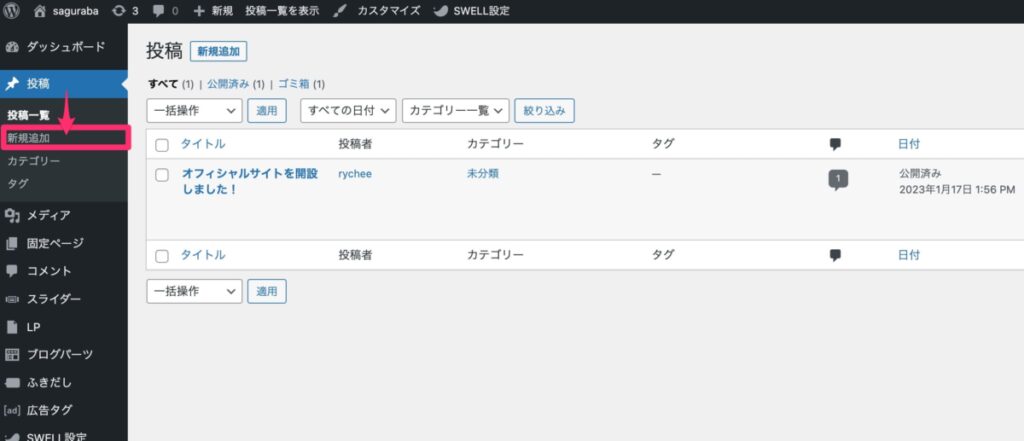The height and width of the screenshot is (441, 1024).
Task: Open the すべての日付 date filter
Action: pyautogui.click(x=348, y=110)
